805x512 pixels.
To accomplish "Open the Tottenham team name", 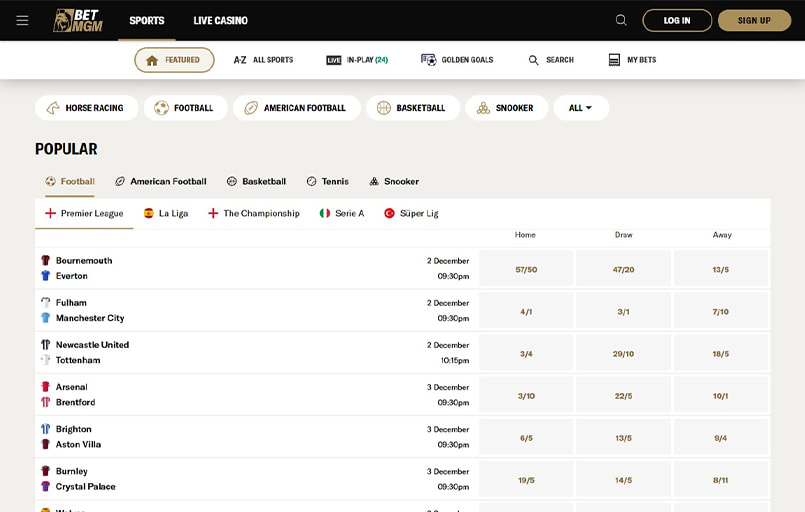I will click(x=78, y=360).
